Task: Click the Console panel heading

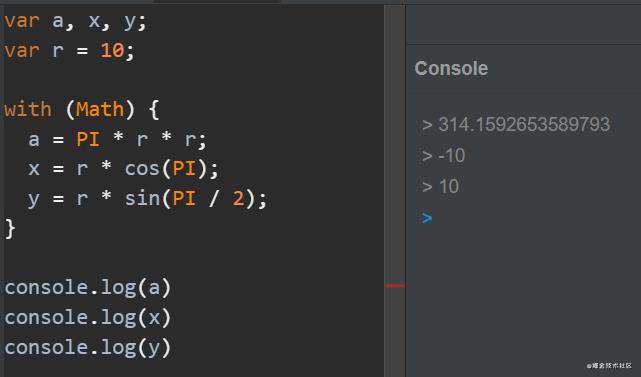Action: pyautogui.click(x=451, y=68)
